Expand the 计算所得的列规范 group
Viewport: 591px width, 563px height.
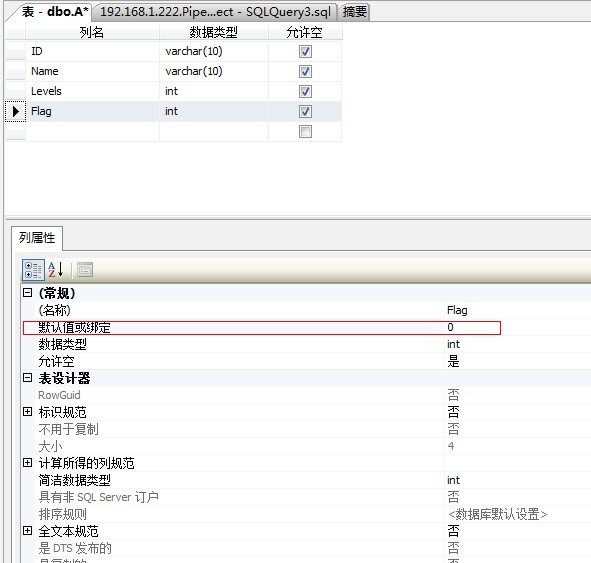(28, 463)
